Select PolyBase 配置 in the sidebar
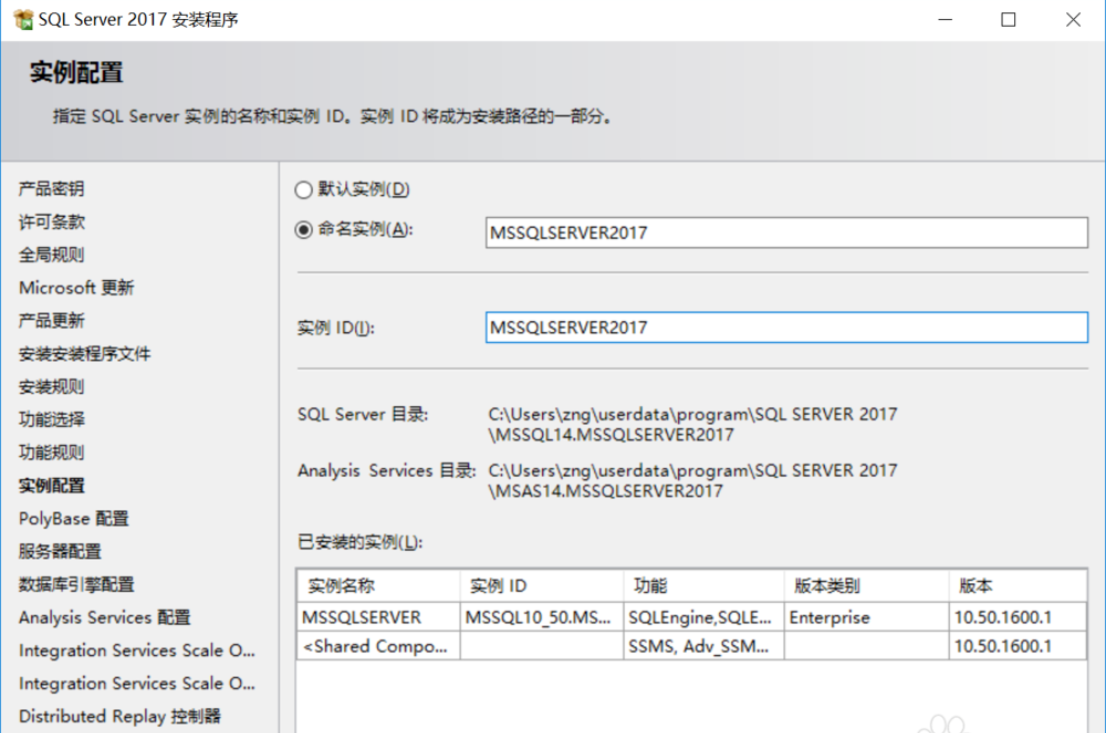 coord(74,519)
